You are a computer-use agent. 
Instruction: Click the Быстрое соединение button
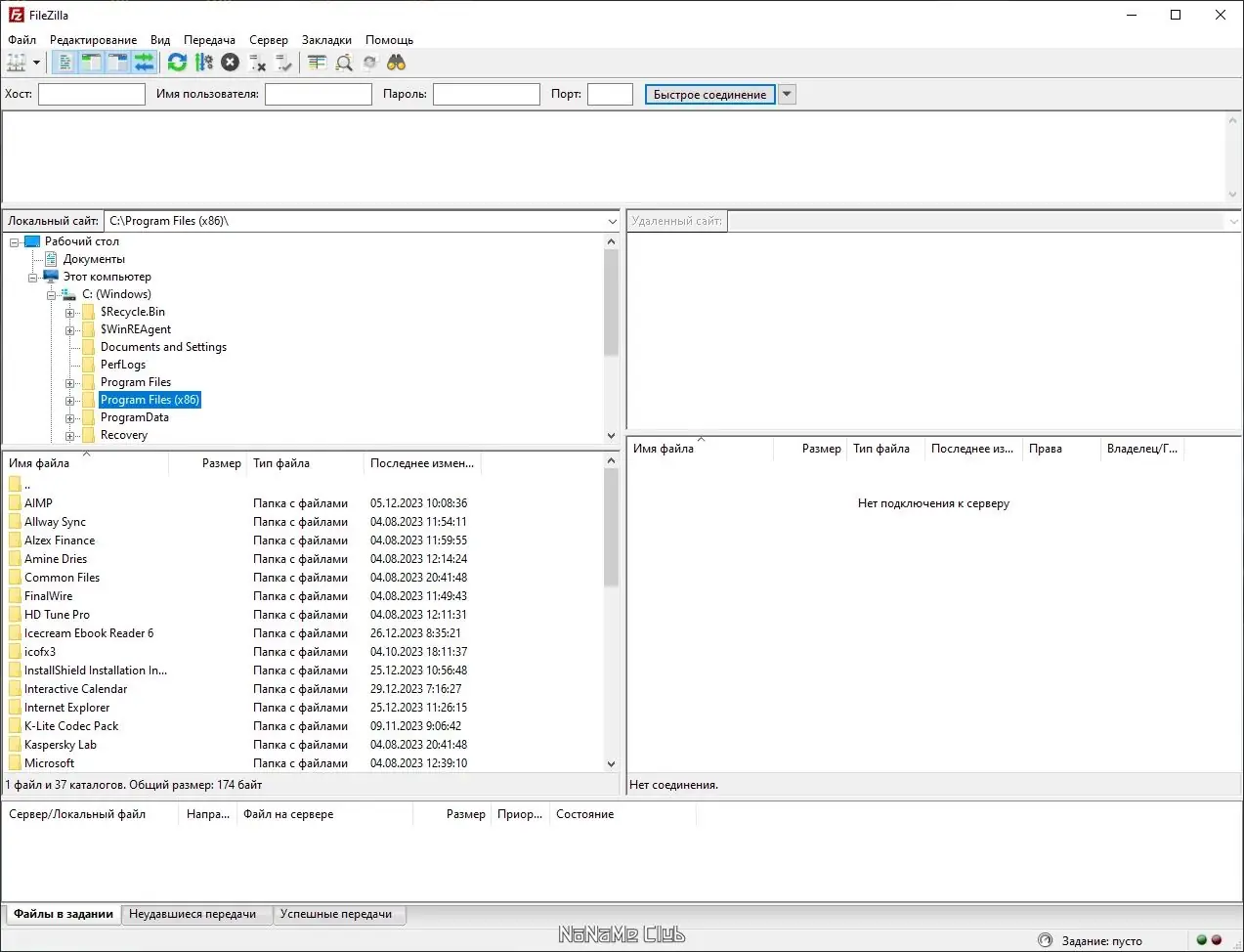tap(710, 95)
